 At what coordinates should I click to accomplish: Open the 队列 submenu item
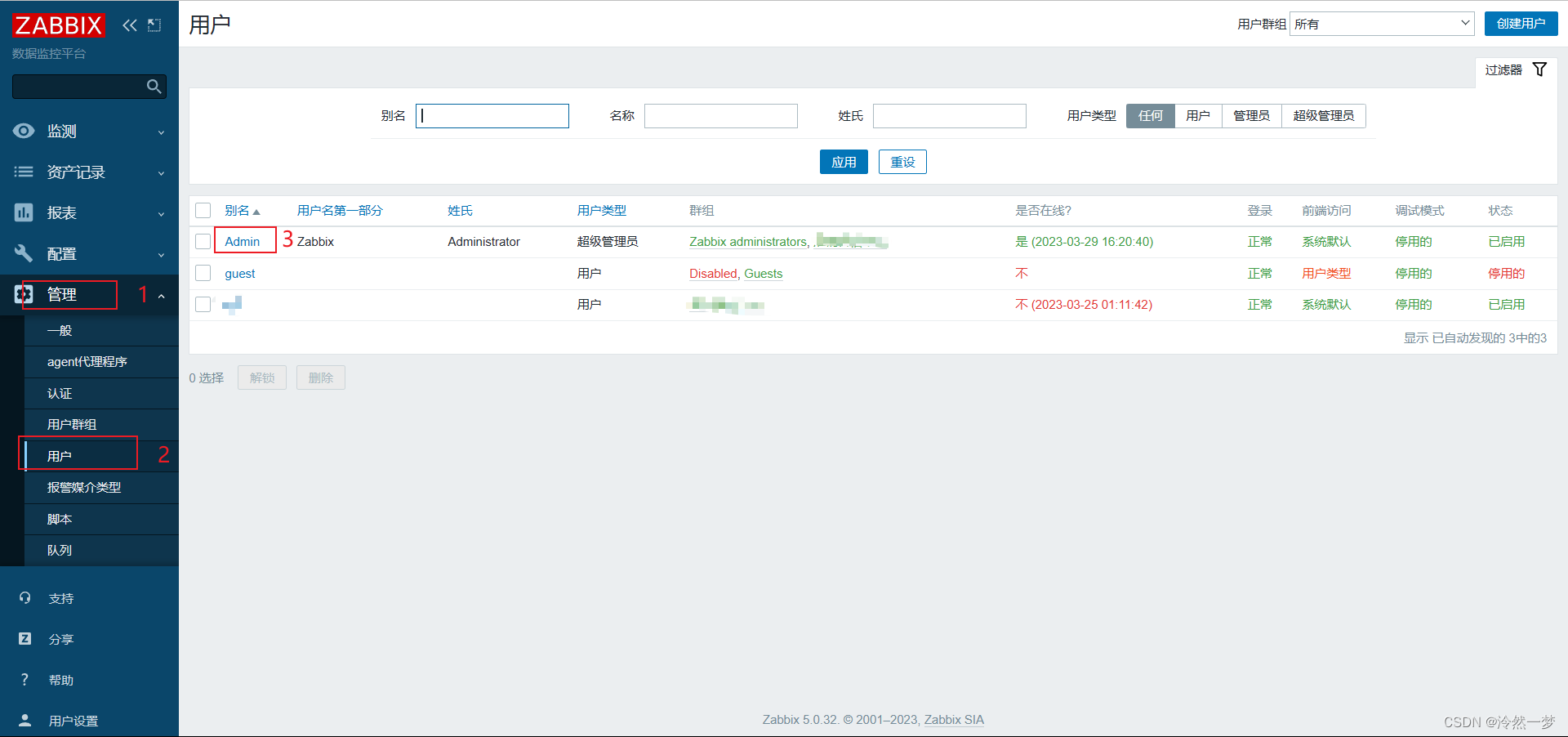coord(101,551)
